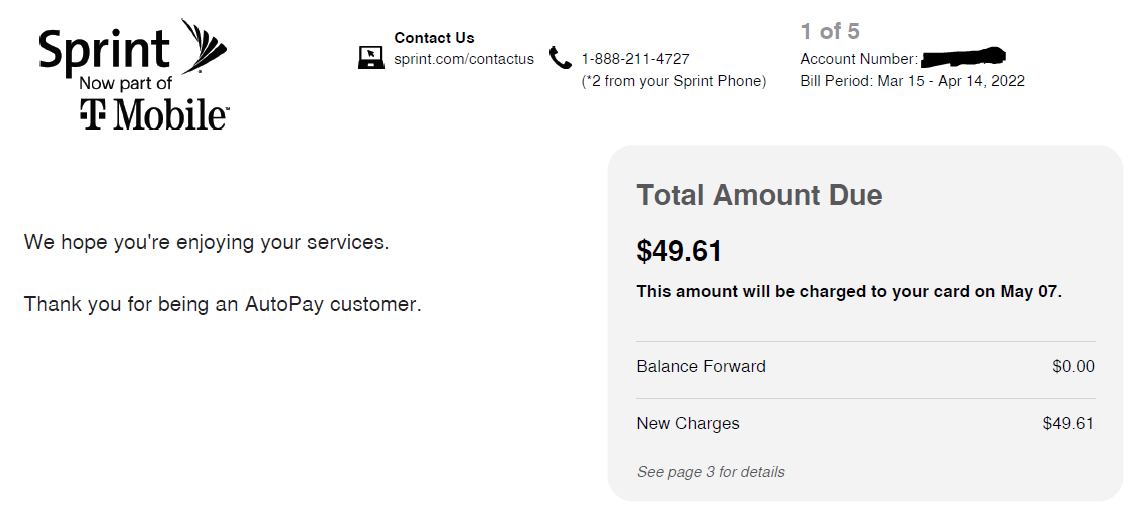Click the Sprint fan emblem
1140x519 pixels.
[x=204, y=46]
